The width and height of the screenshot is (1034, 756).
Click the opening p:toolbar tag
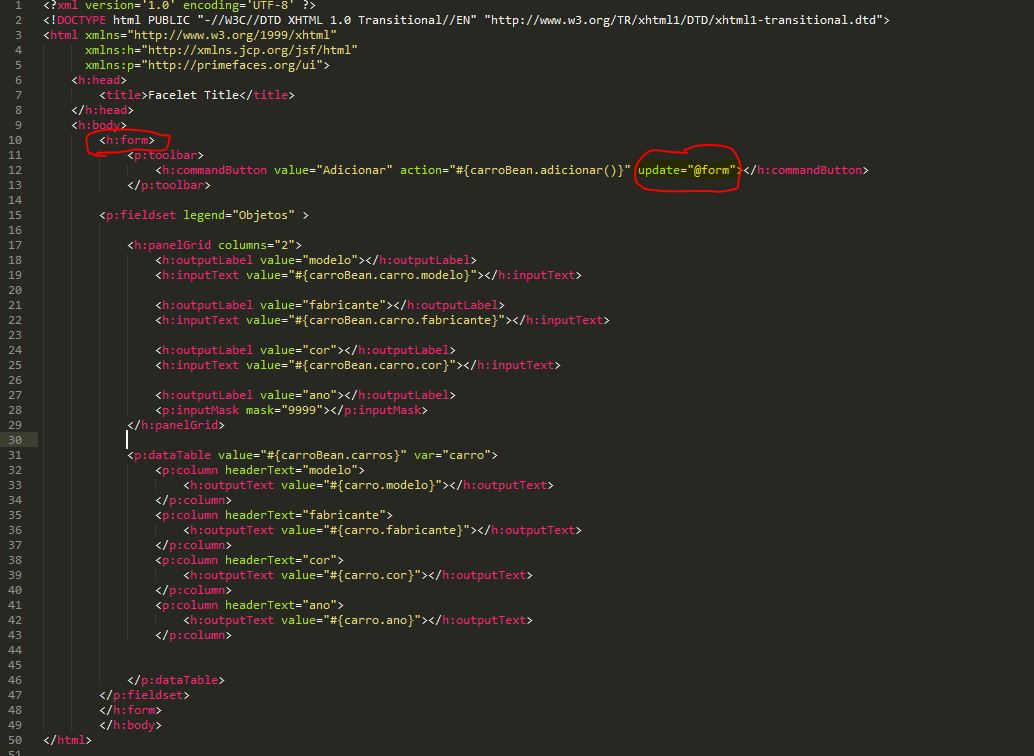coord(165,155)
